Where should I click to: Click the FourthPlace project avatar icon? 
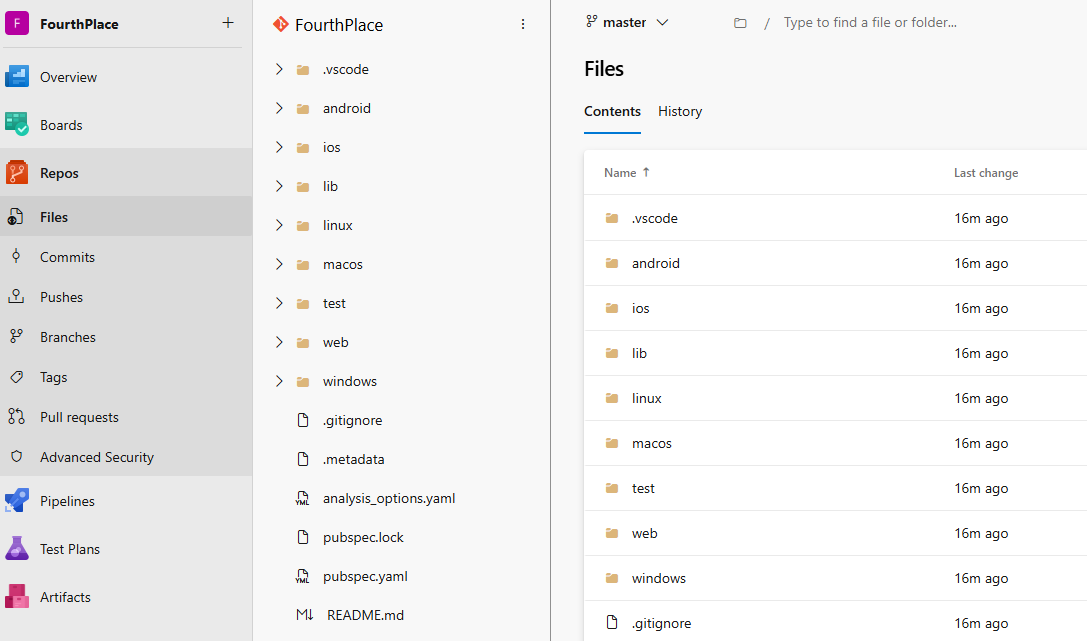point(17,23)
